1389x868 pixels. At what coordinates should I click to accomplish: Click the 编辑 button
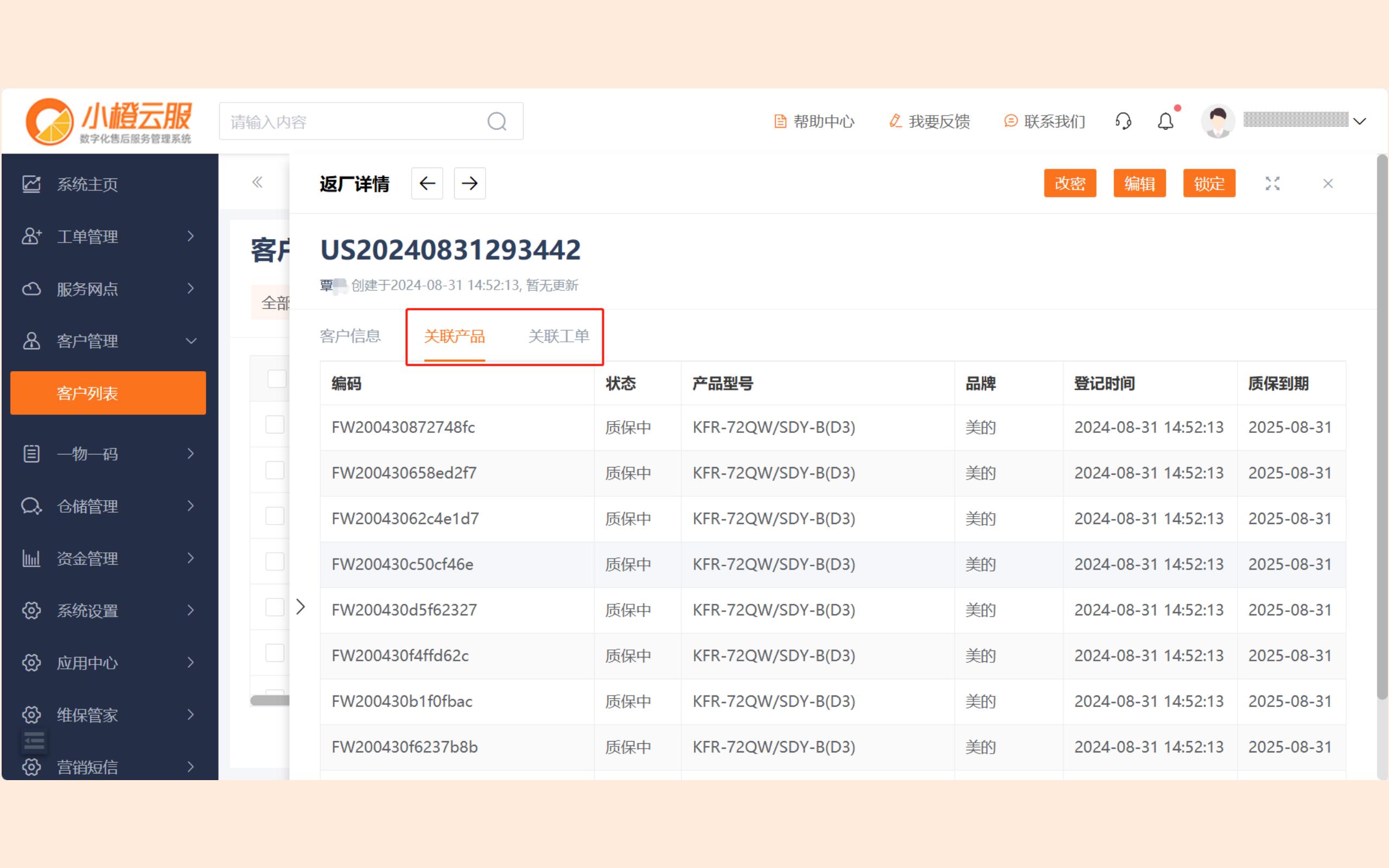(1139, 183)
